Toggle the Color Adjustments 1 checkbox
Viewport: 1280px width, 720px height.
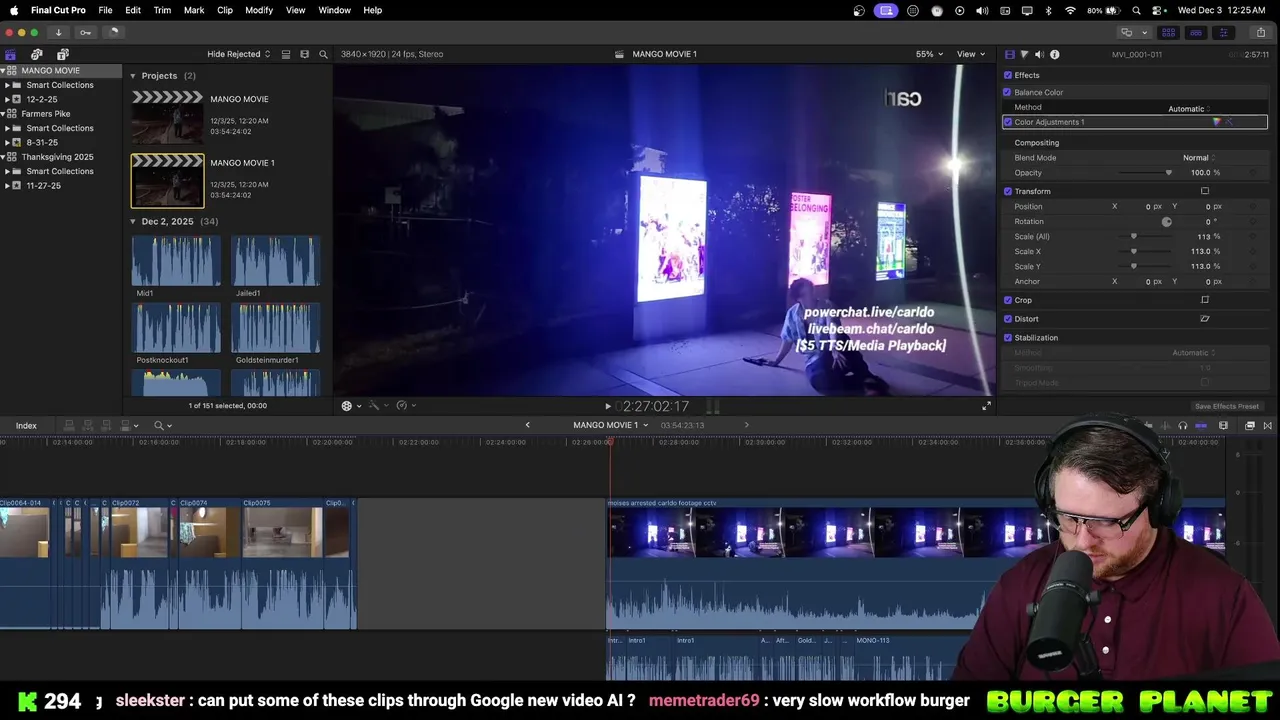coord(1007,122)
